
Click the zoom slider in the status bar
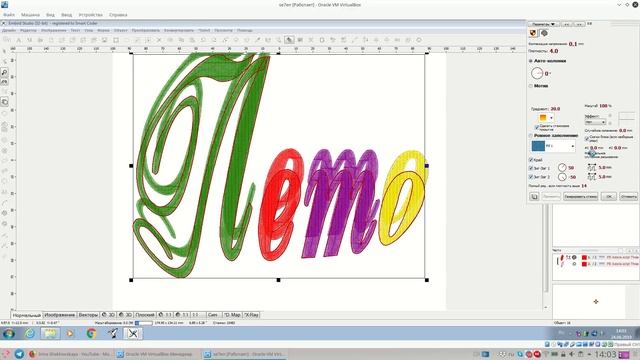coord(143,323)
